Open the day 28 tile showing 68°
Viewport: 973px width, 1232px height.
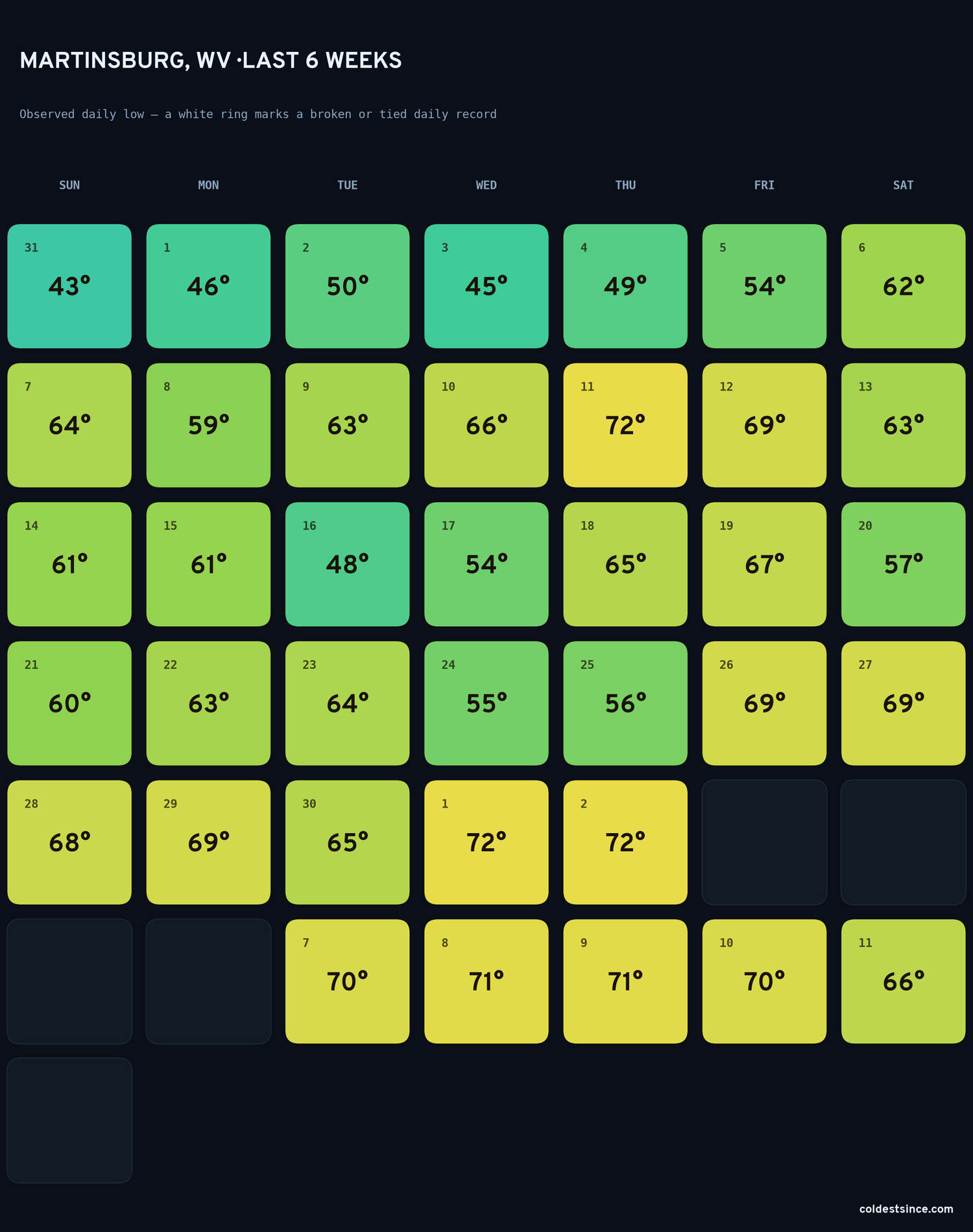[x=69, y=842]
